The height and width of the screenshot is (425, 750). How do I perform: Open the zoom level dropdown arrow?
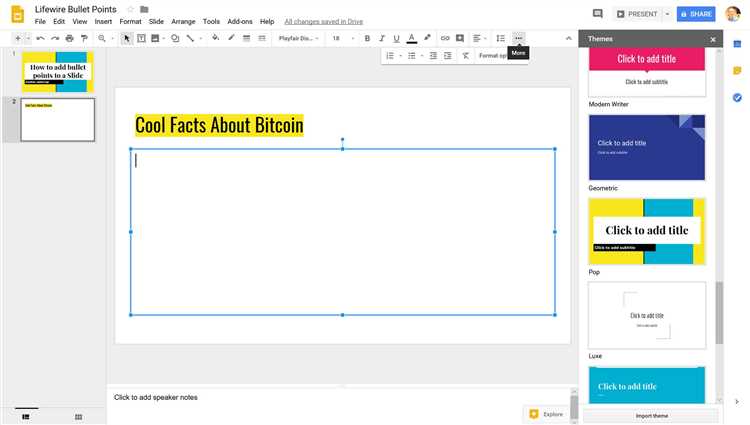coord(113,38)
